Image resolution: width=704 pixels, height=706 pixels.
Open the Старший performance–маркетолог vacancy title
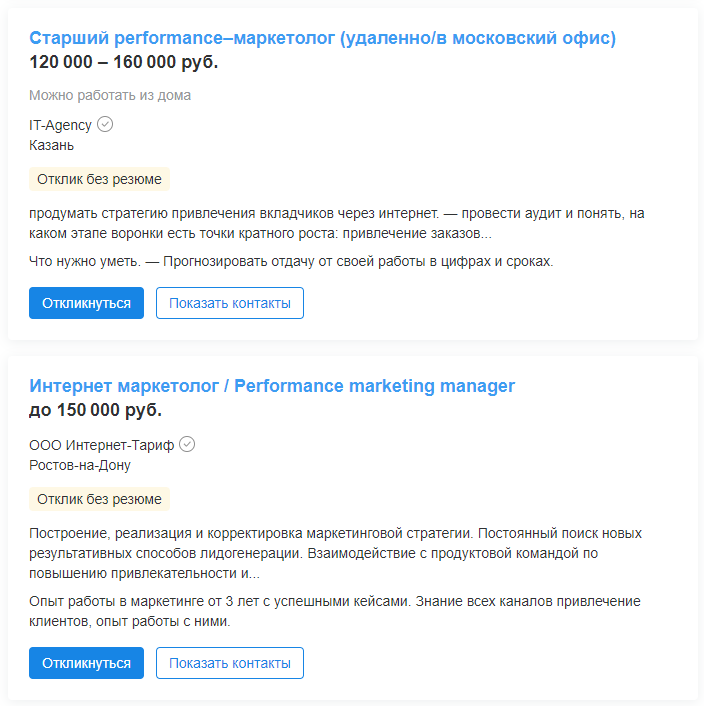point(322,39)
